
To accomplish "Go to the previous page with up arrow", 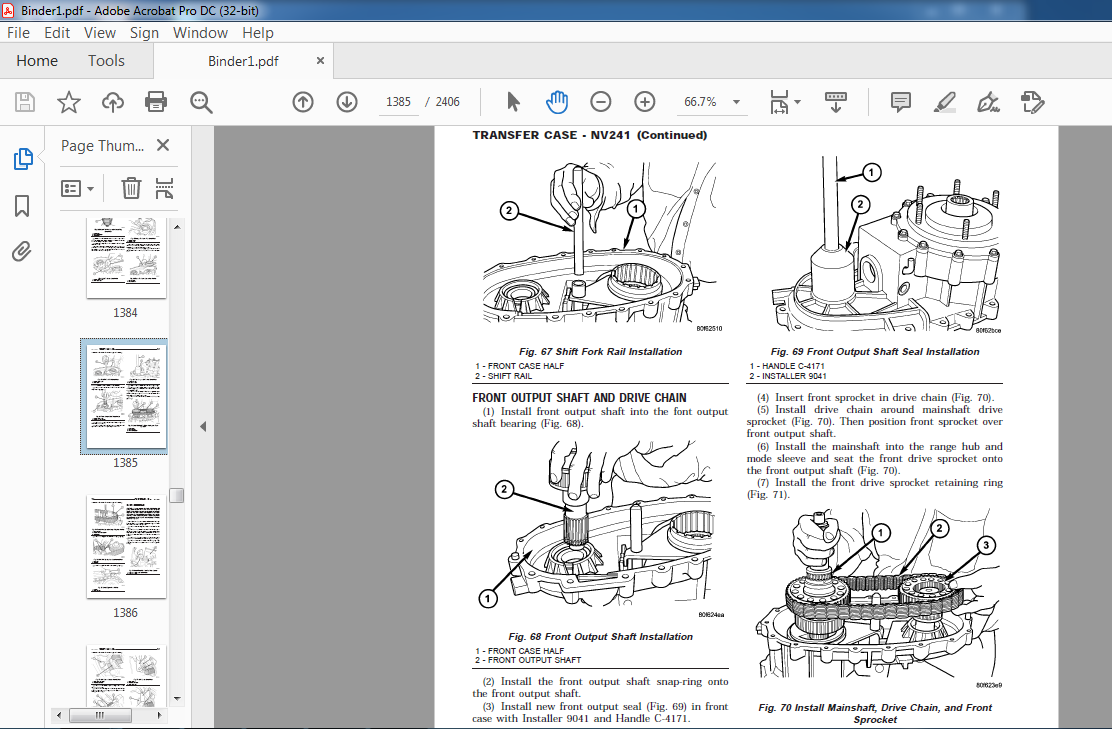I will 303,102.
